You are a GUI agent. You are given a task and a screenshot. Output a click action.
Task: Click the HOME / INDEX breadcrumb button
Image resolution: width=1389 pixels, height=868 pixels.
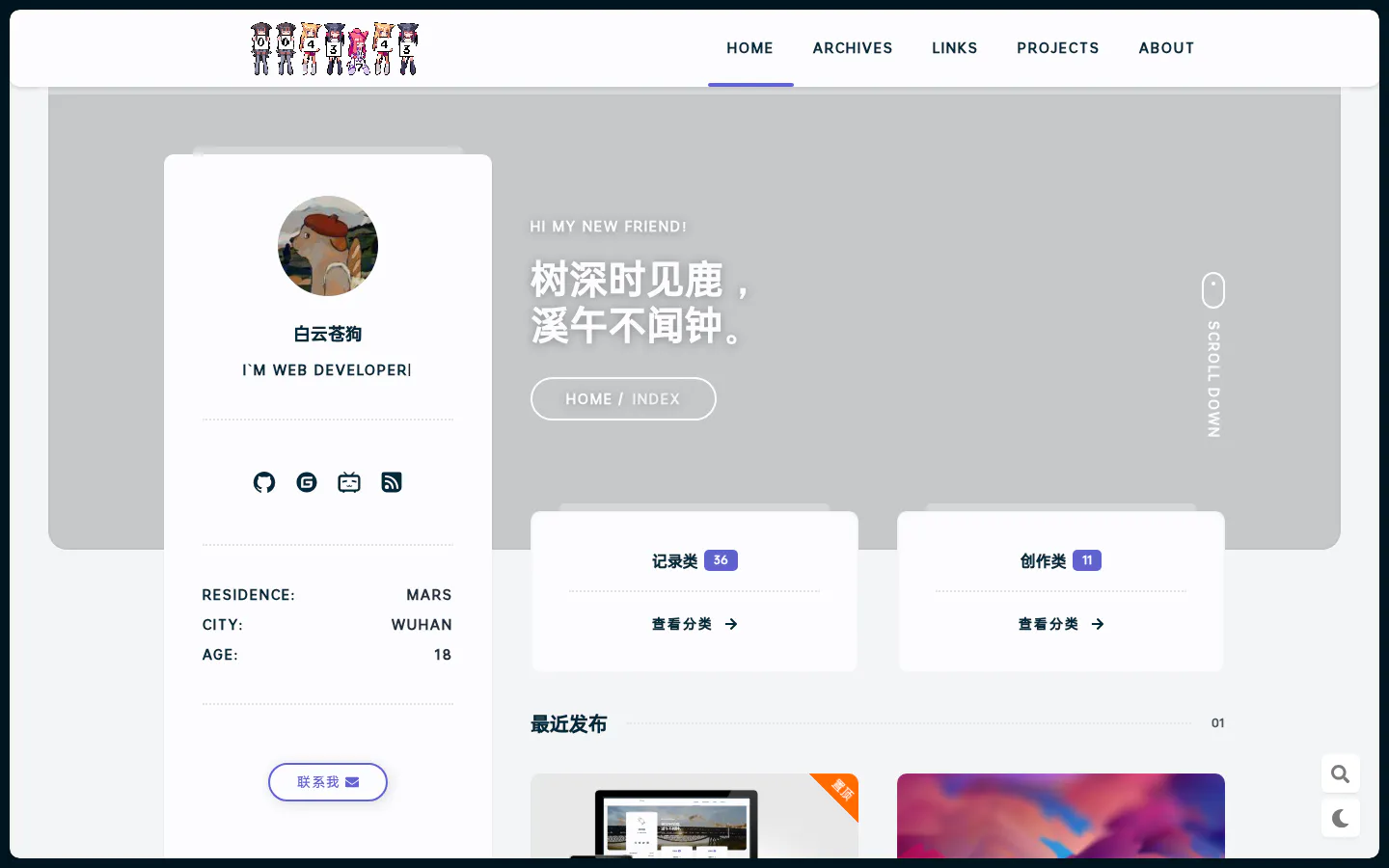click(x=623, y=399)
